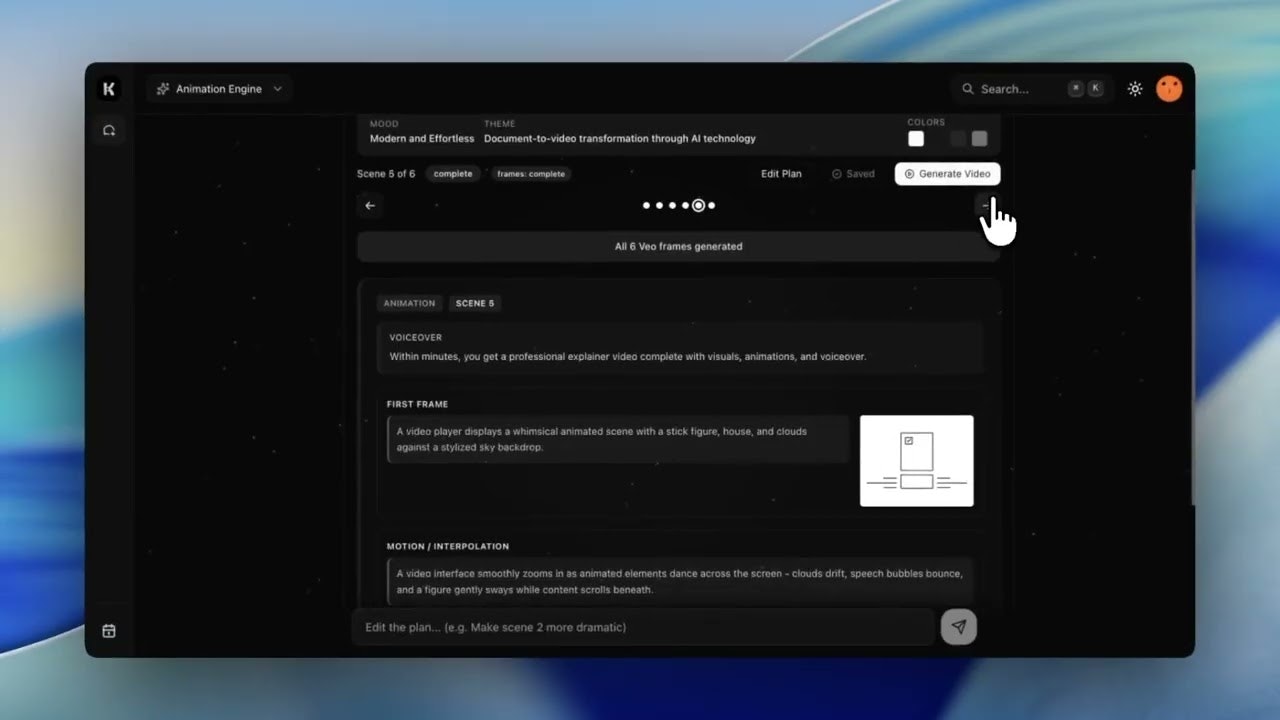Open the Animation Engine dropdown
1280x720 pixels.
pos(219,89)
